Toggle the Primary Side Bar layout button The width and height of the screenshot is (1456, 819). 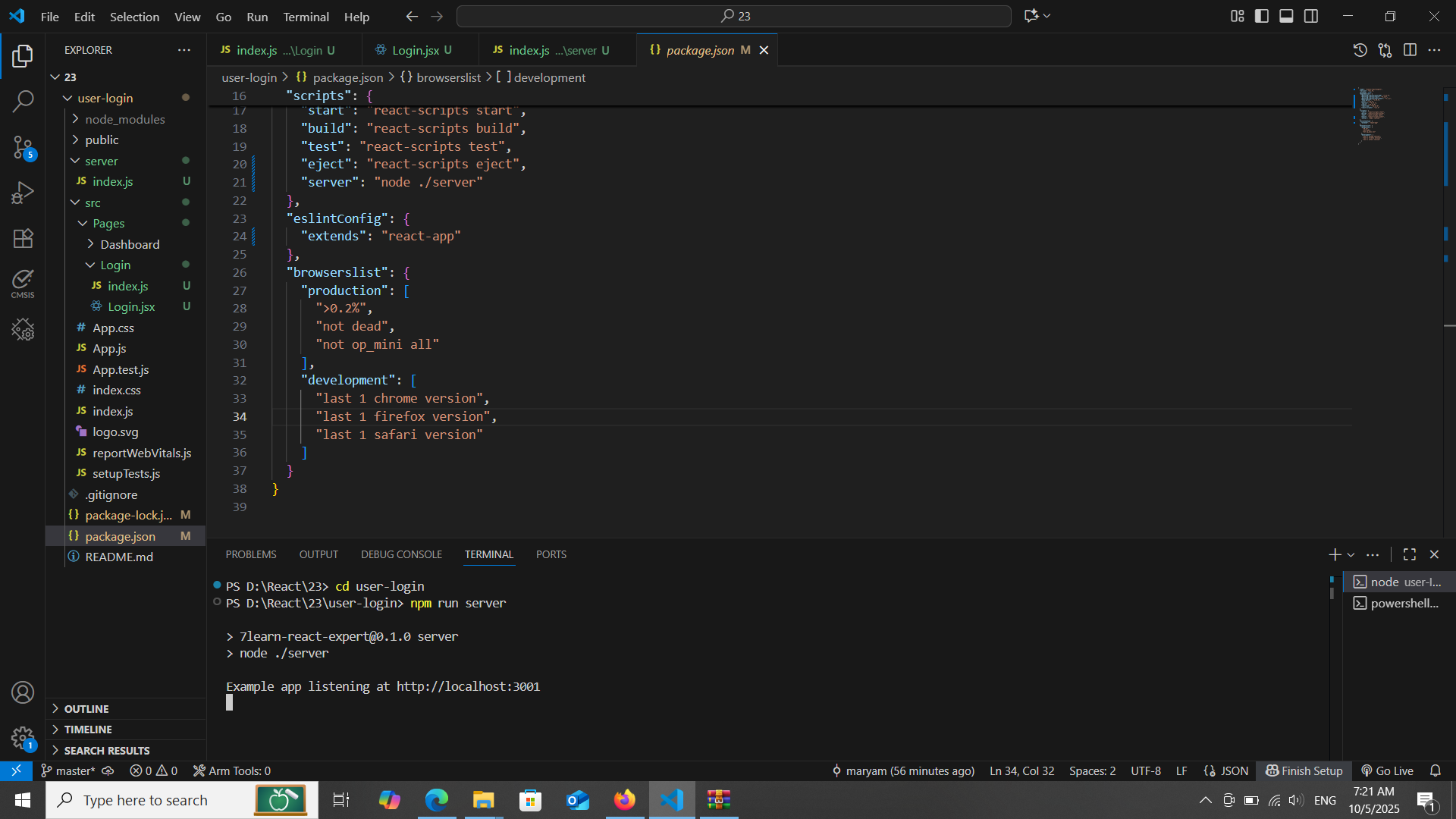1262,16
